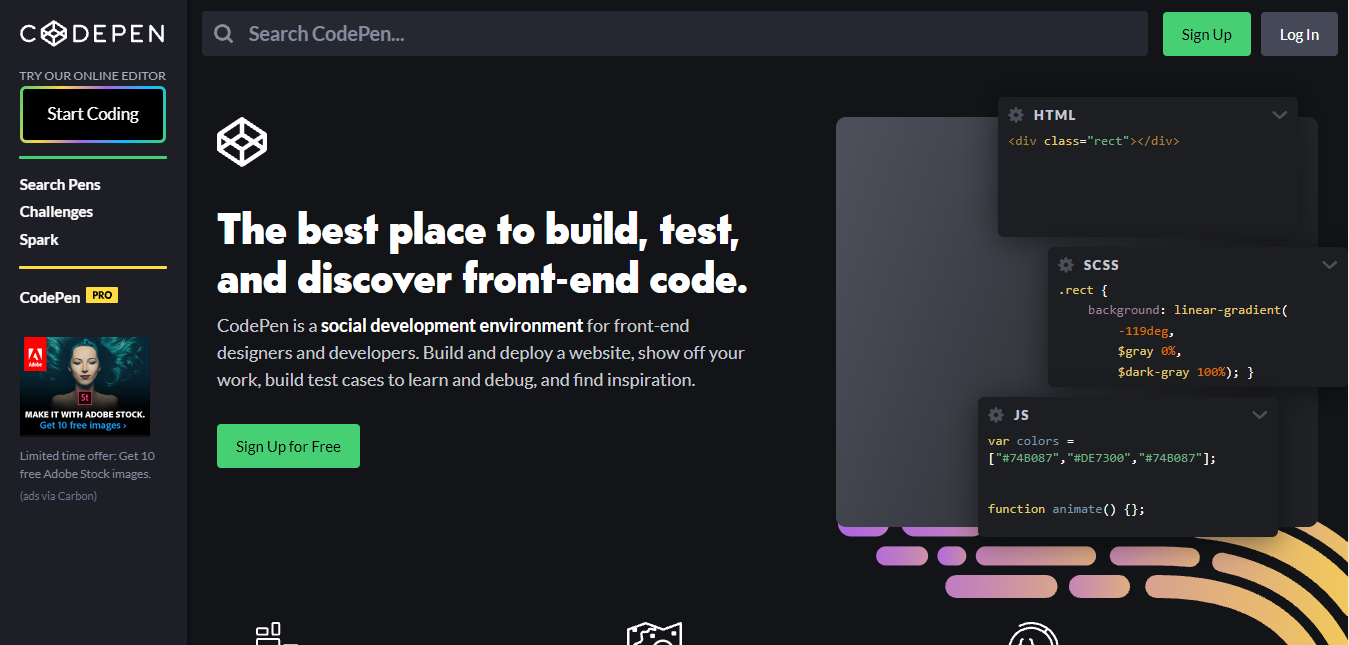
Task: Click the green Sign Up button
Action: [1206, 34]
